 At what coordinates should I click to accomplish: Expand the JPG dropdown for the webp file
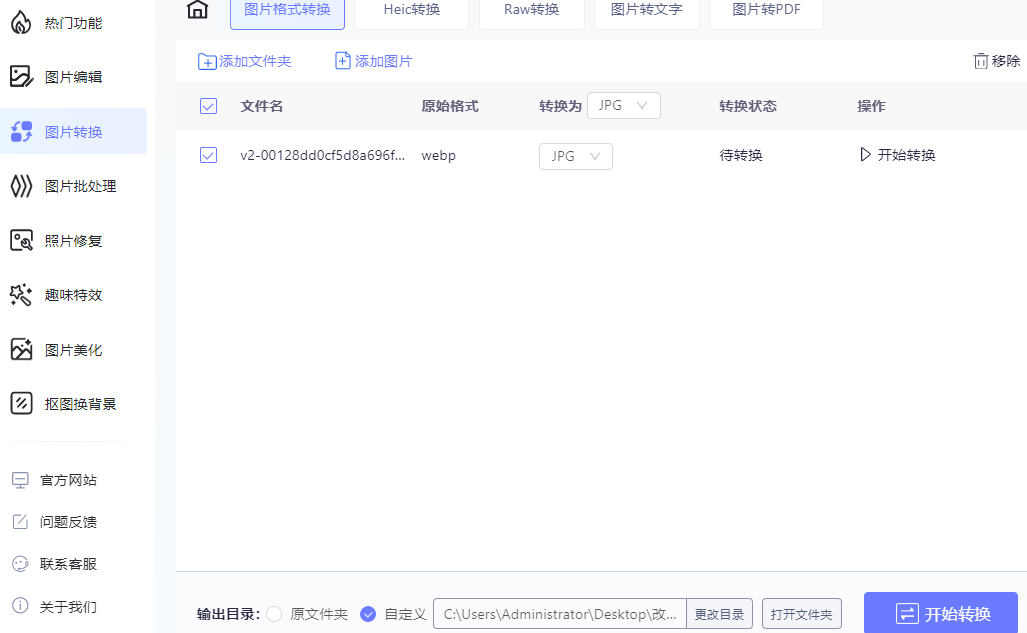[x=575, y=155]
